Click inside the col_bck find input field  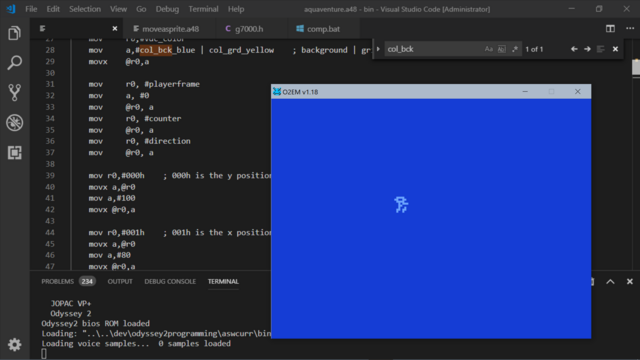coord(433,49)
